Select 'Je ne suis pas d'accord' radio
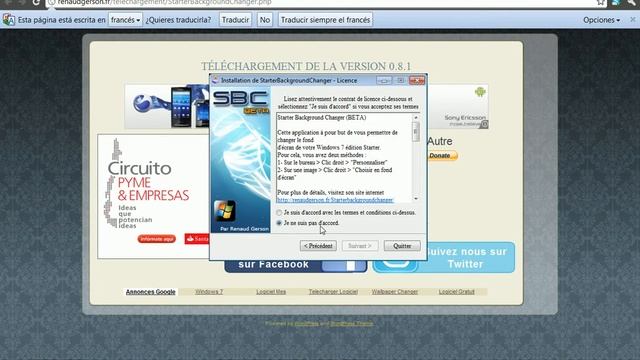 tap(279, 223)
